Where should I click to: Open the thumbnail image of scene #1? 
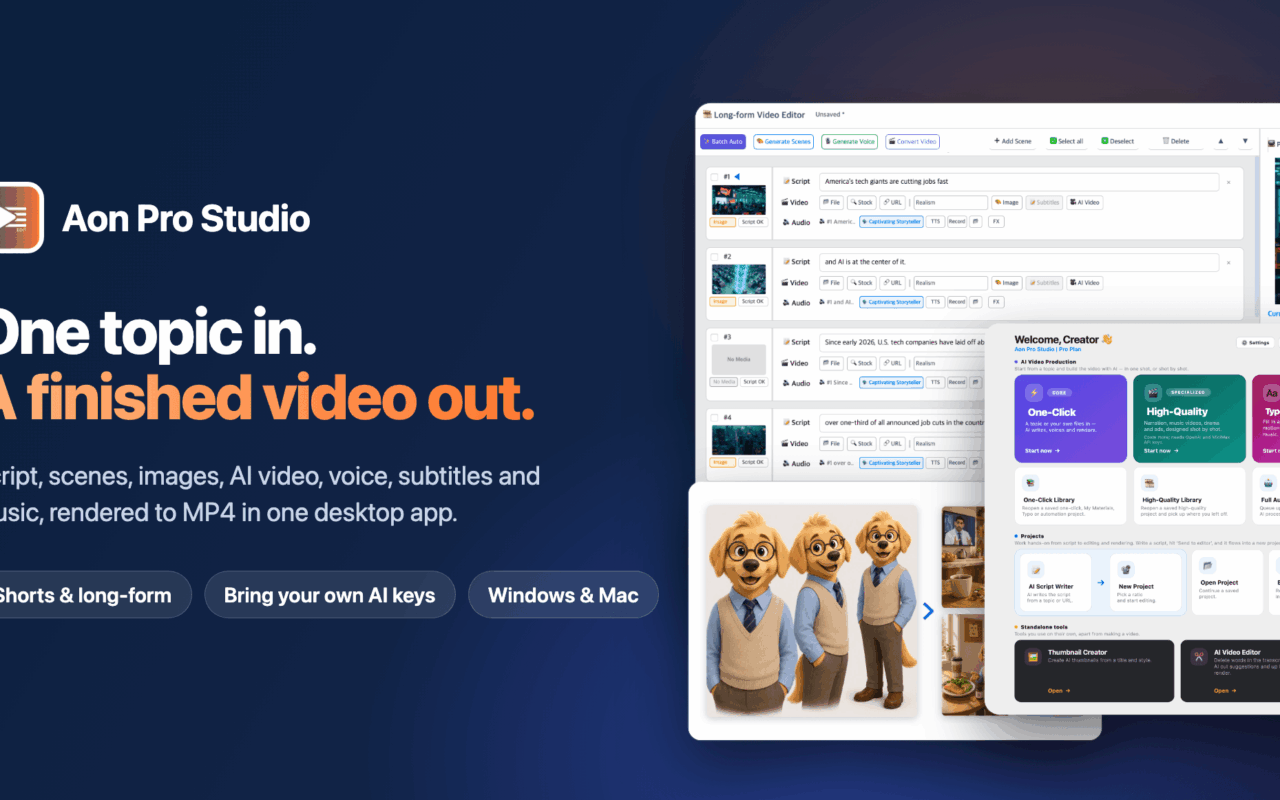pos(738,199)
